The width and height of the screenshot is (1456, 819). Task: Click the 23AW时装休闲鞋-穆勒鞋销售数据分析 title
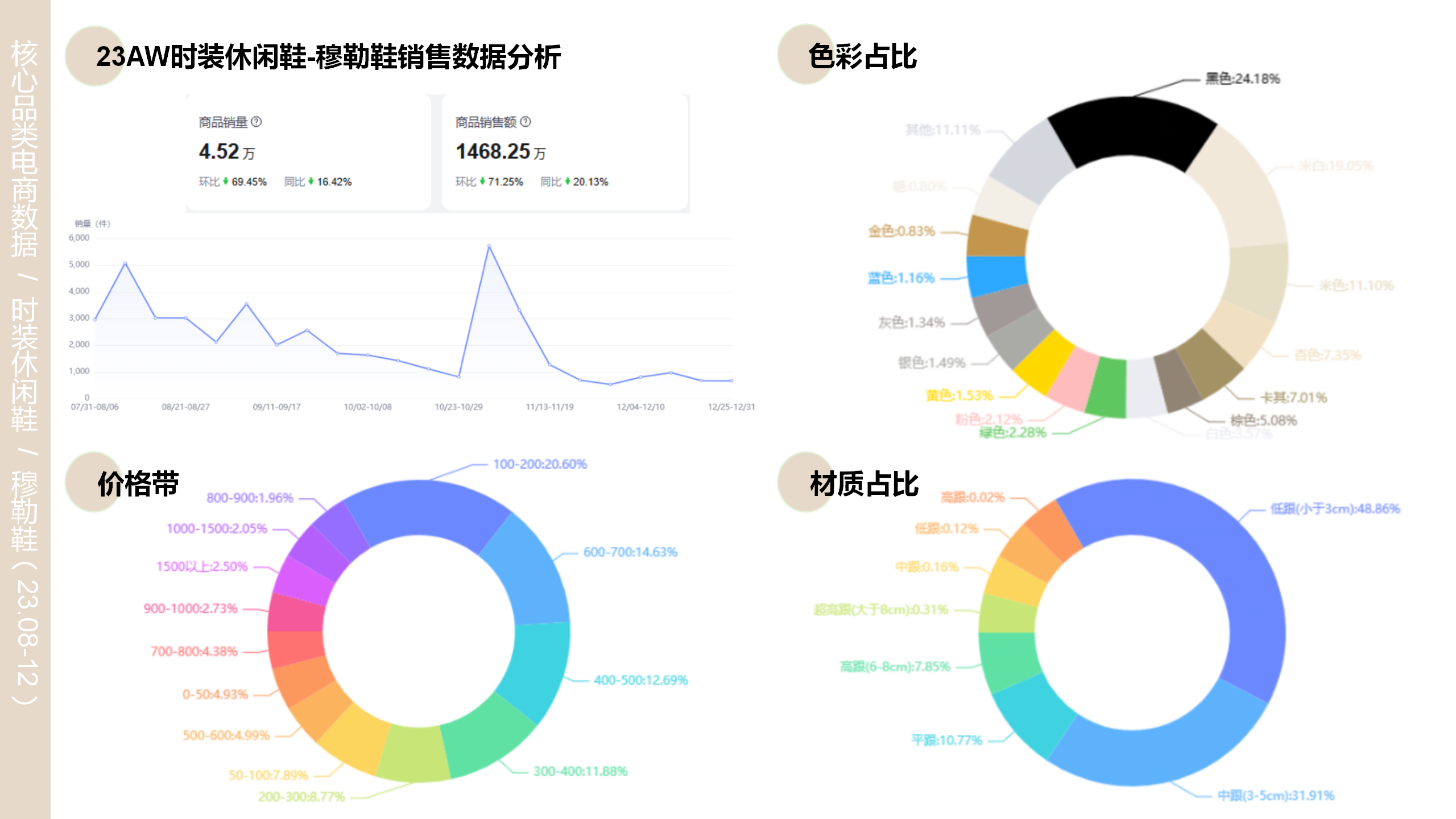point(328,57)
